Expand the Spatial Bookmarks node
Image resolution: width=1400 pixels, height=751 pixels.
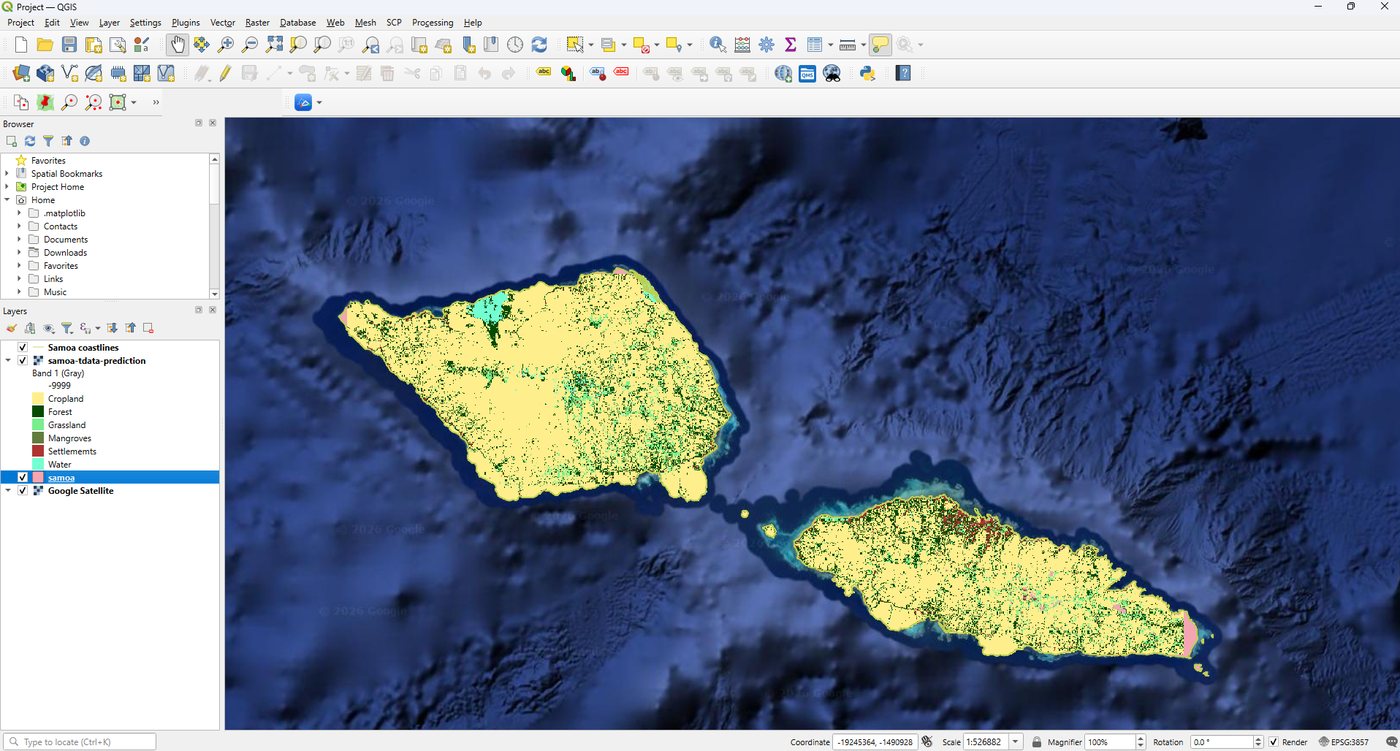[8, 174]
